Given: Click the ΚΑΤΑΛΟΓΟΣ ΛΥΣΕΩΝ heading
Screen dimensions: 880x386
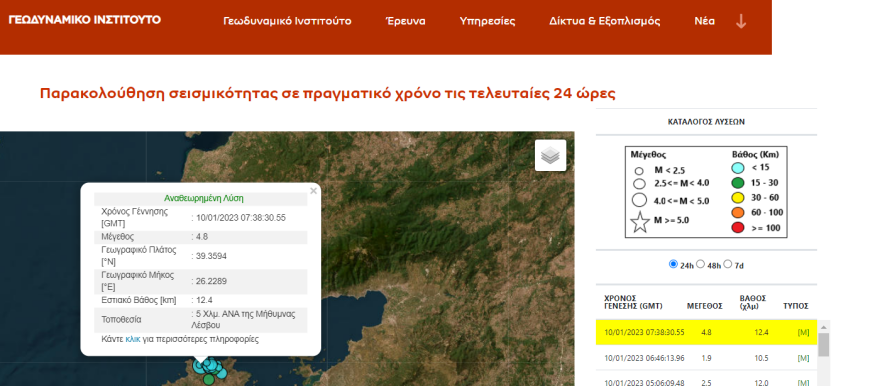Looking at the screenshot, I should coord(706,122).
